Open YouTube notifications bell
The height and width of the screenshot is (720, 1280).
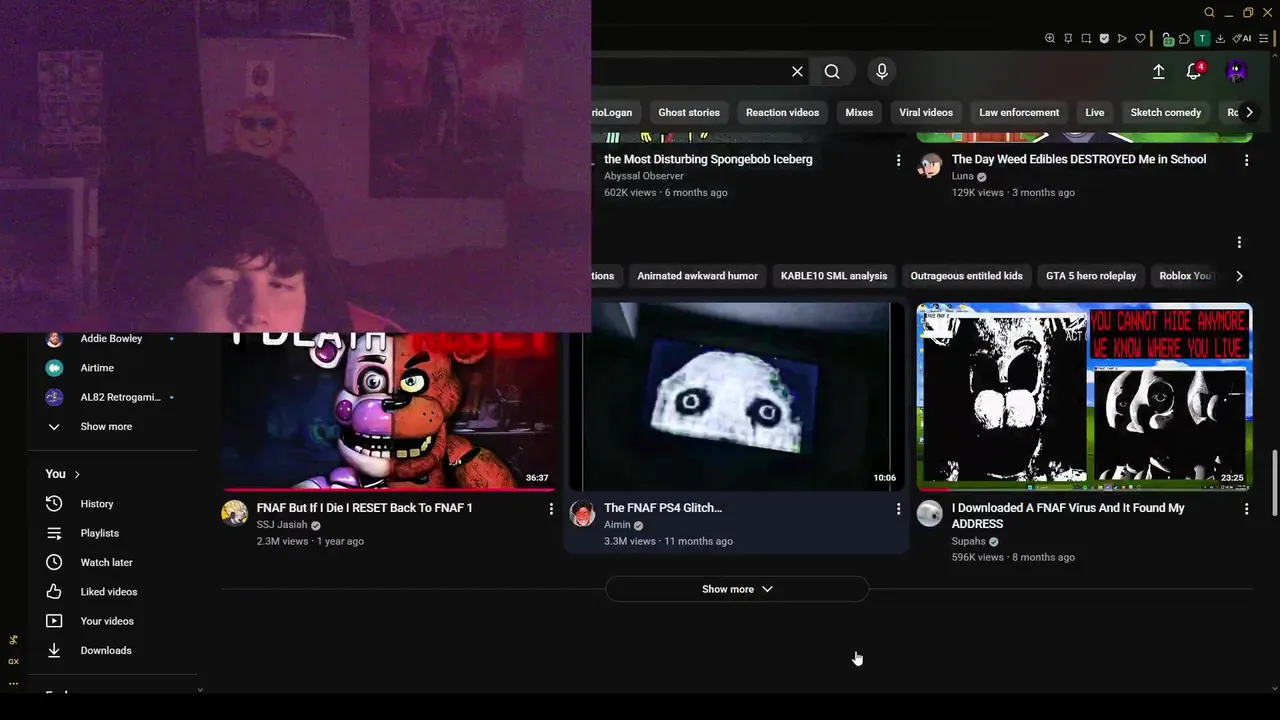1194,72
